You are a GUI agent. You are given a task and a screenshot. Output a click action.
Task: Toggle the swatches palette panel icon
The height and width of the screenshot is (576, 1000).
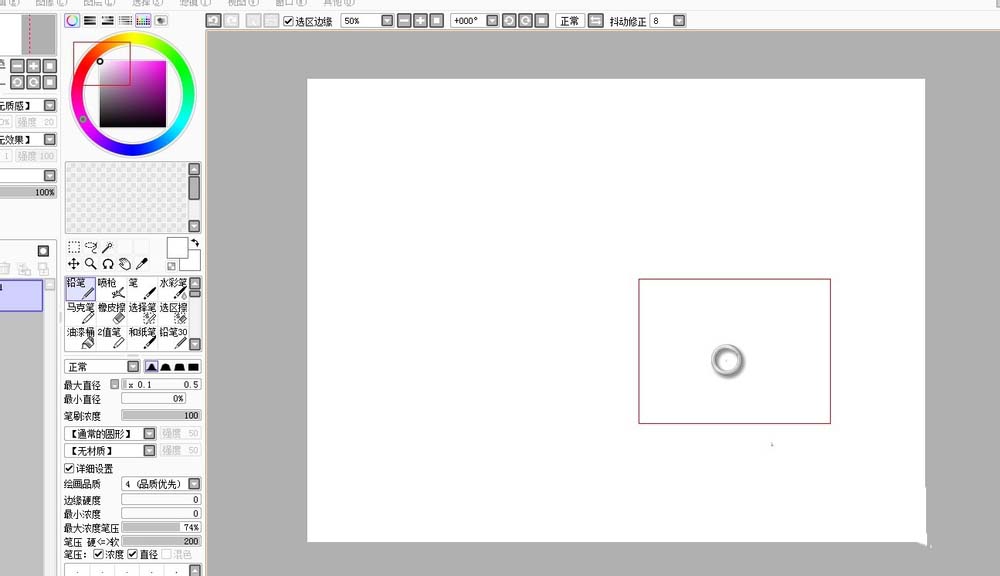[x=143, y=20]
